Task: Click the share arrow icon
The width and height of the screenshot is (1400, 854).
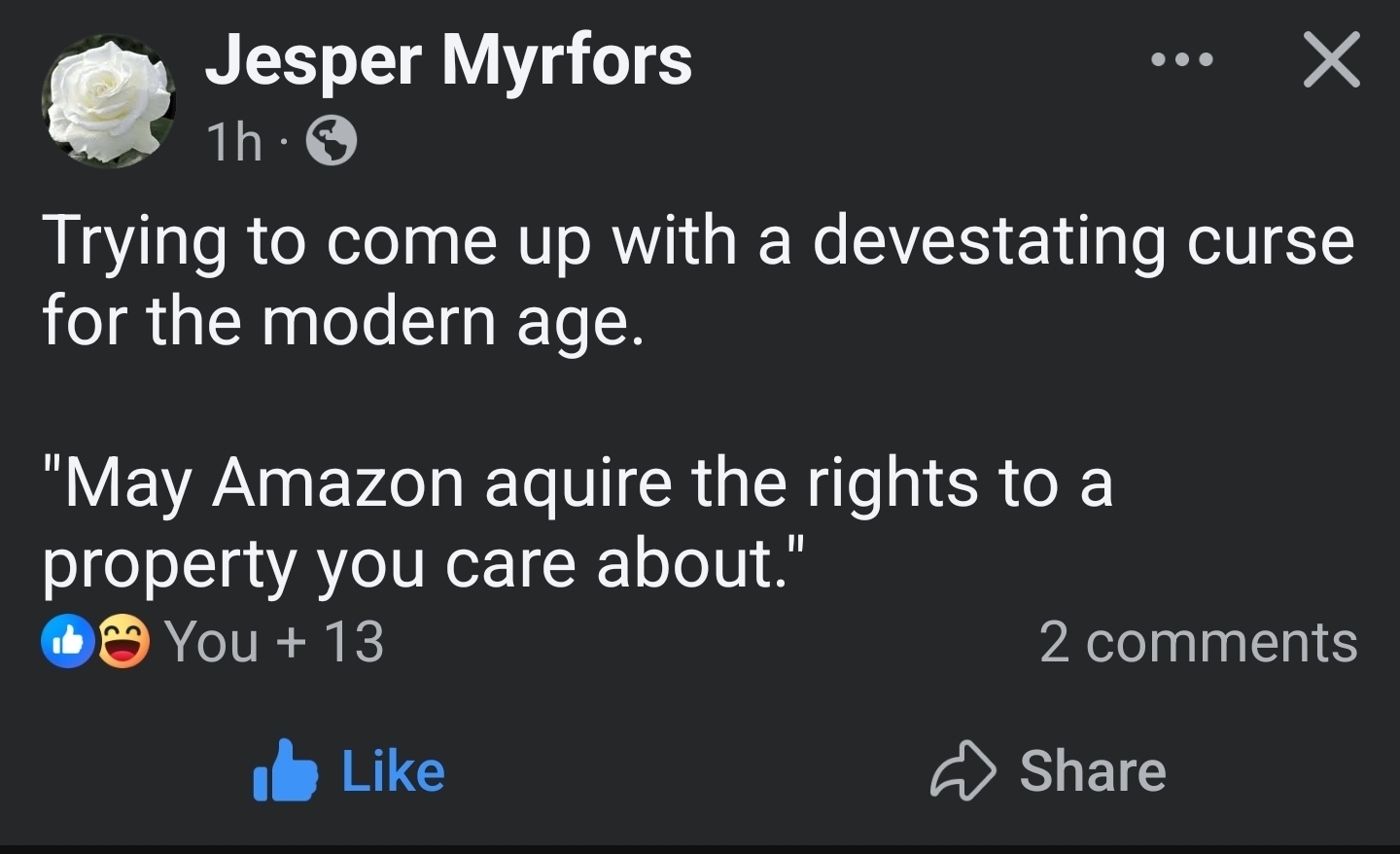Action: pos(962,771)
